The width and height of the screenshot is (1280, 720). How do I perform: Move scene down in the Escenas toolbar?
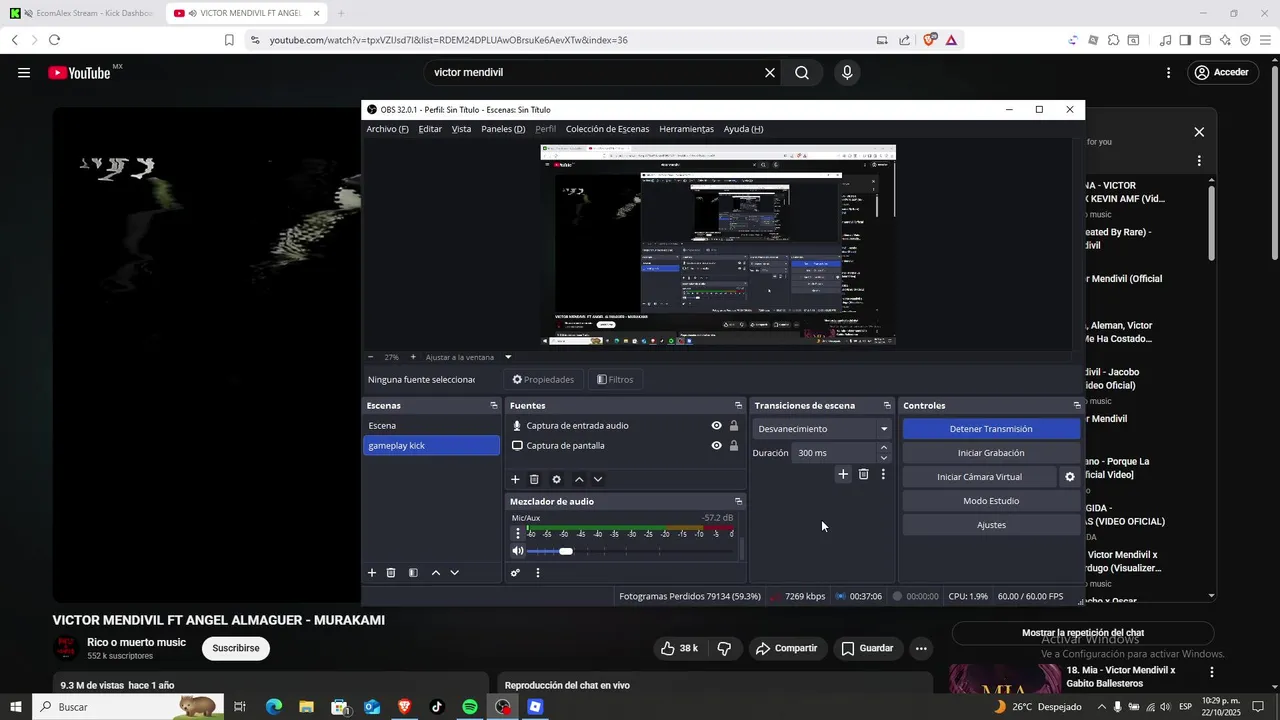455,573
